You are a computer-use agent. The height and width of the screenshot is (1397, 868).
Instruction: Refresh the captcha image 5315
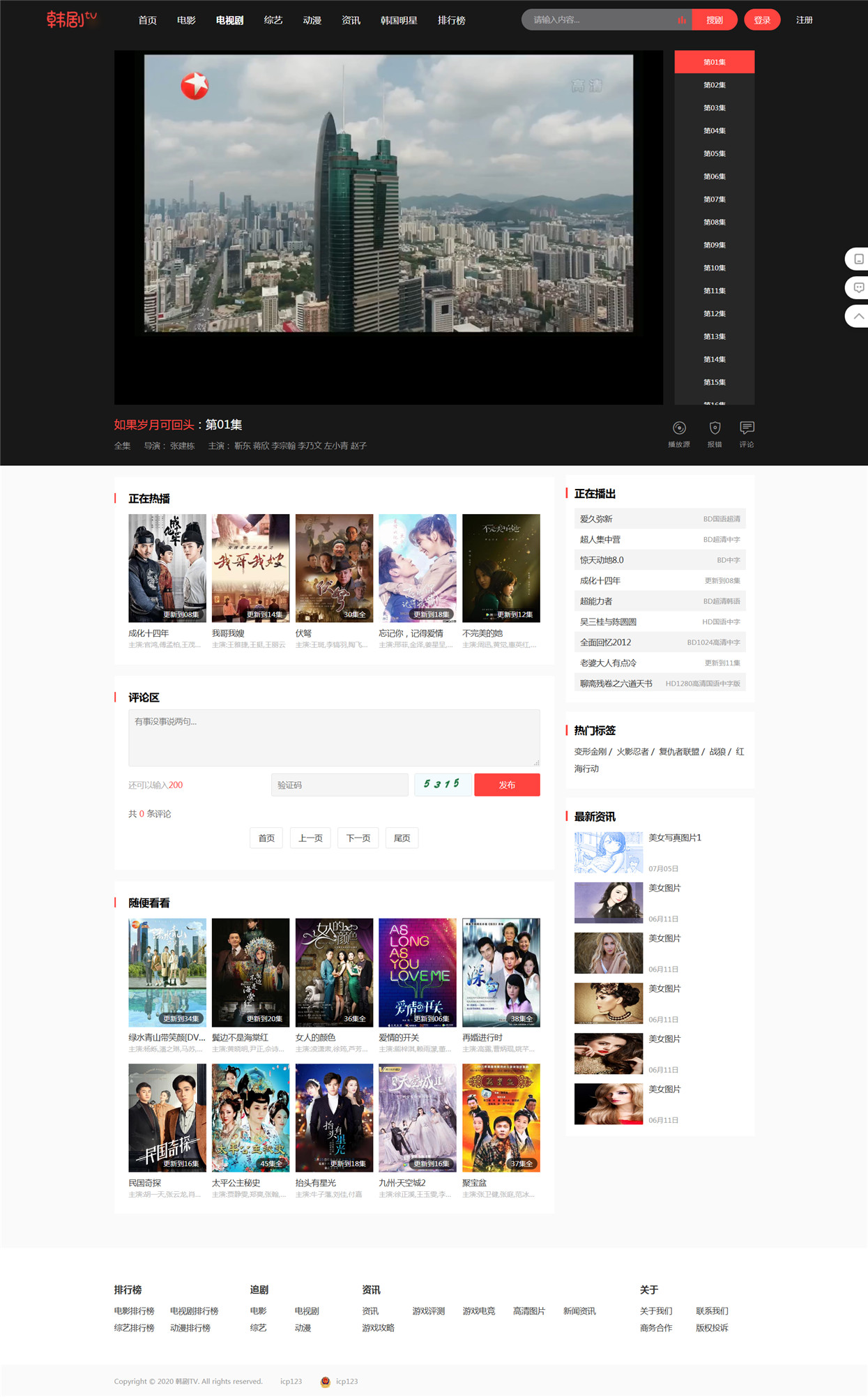[x=442, y=785]
